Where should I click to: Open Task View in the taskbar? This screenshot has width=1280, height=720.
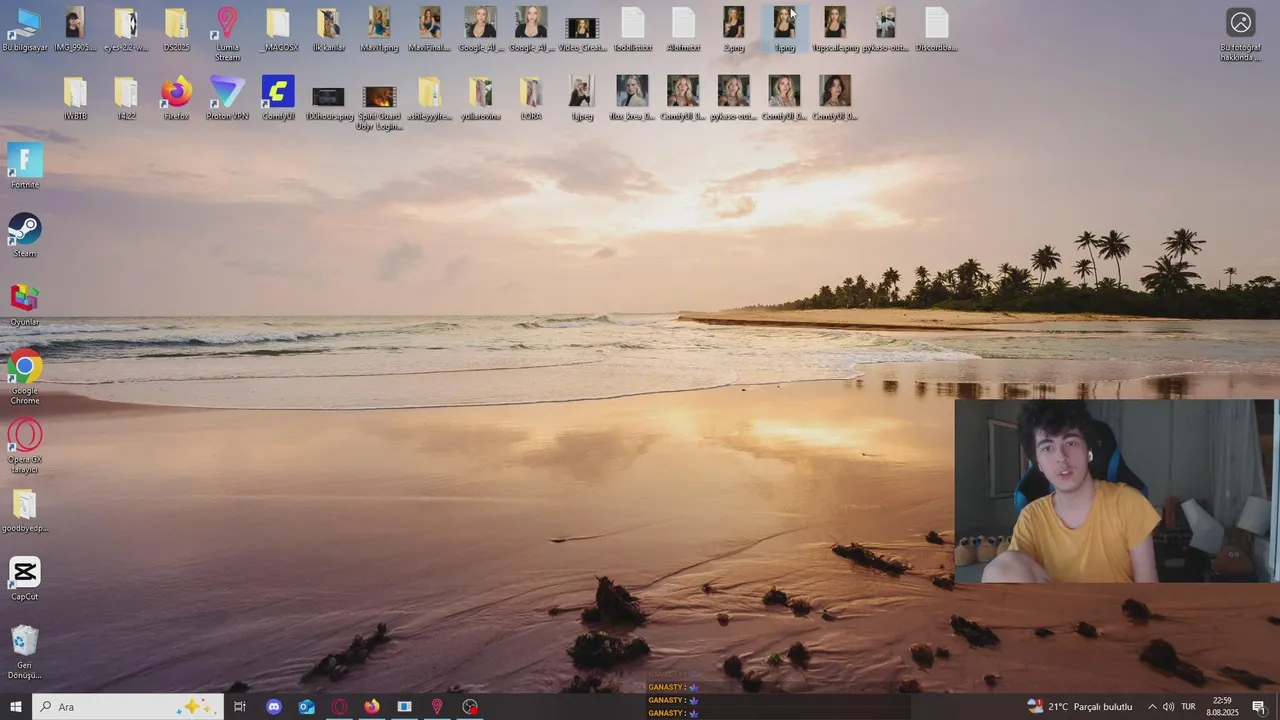click(x=240, y=707)
